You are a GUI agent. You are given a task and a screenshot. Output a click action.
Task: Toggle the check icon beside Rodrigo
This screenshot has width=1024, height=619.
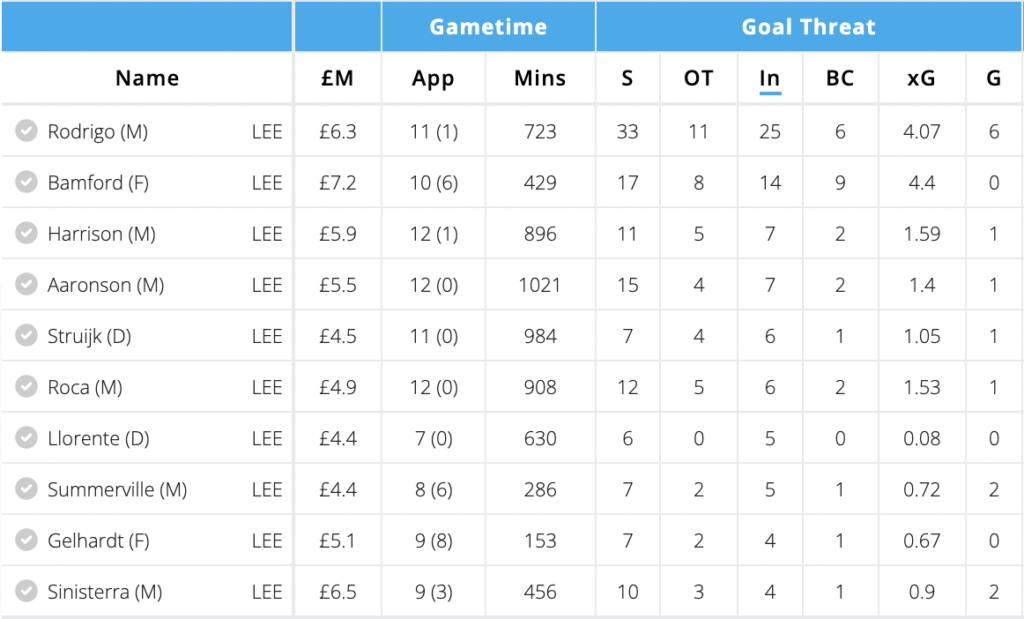coord(26,131)
